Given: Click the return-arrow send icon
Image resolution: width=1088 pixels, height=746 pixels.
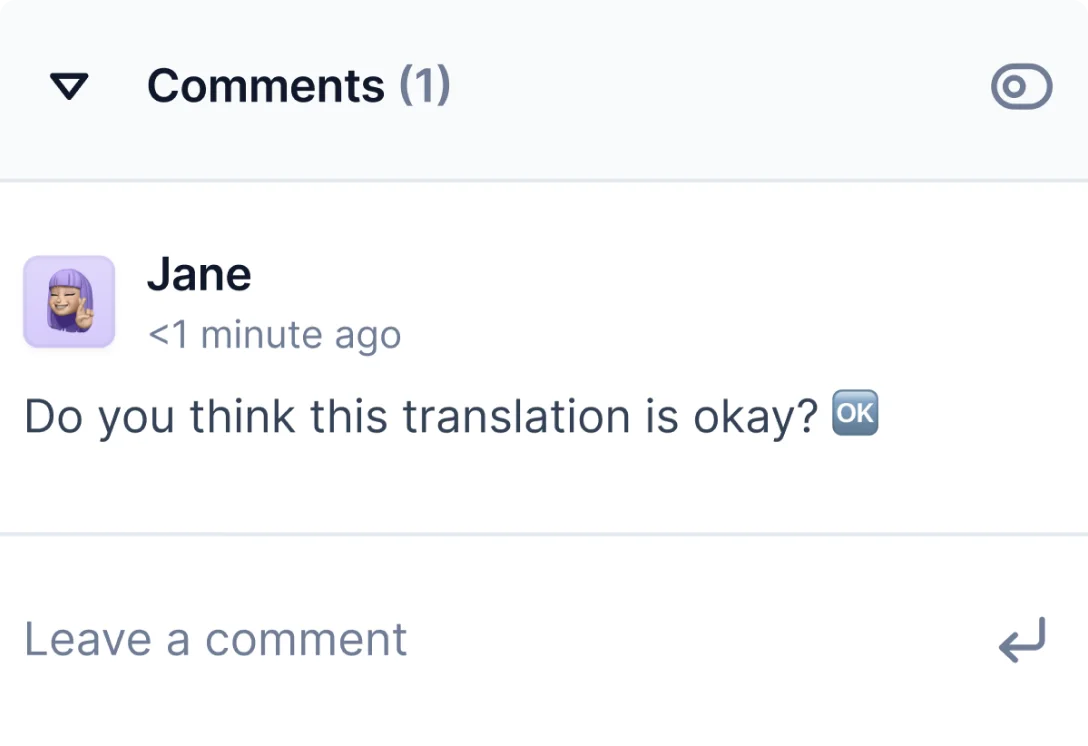Looking at the screenshot, I should click(x=1021, y=640).
